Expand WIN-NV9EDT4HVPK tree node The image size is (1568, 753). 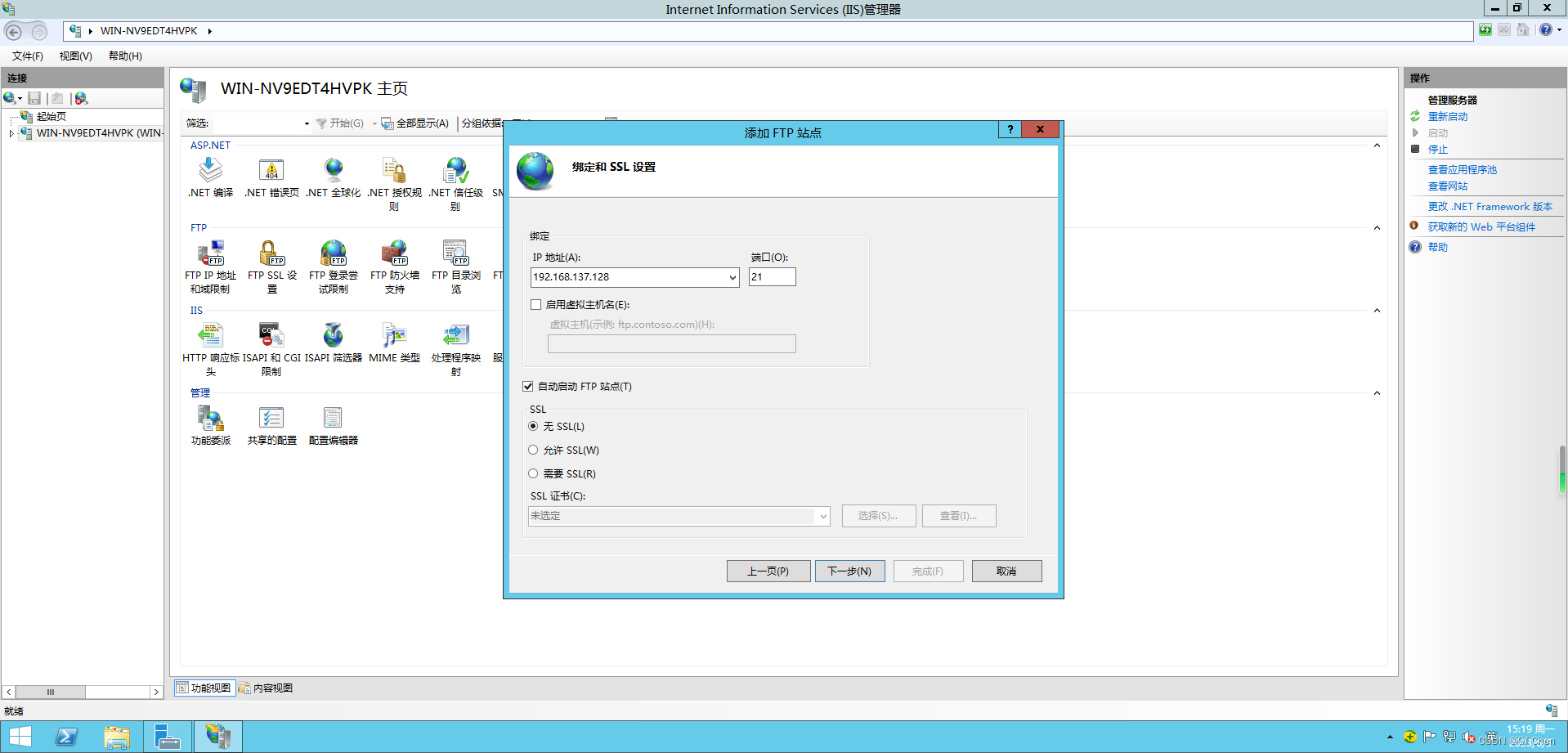click(11, 133)
